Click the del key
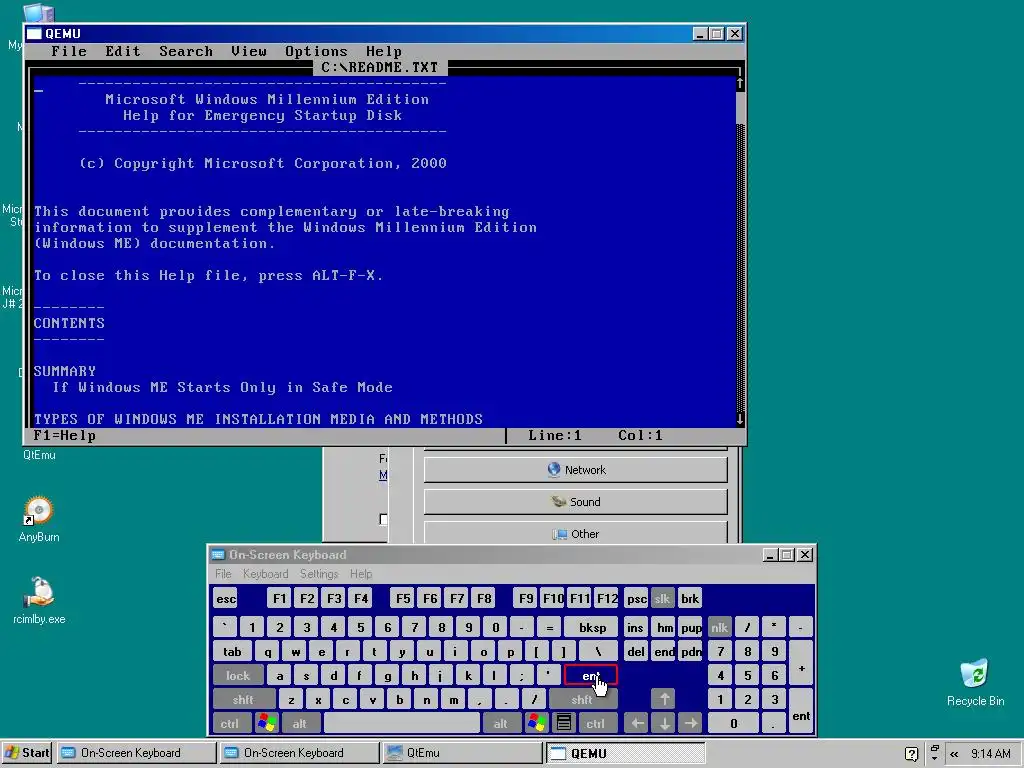 (635, 651)
